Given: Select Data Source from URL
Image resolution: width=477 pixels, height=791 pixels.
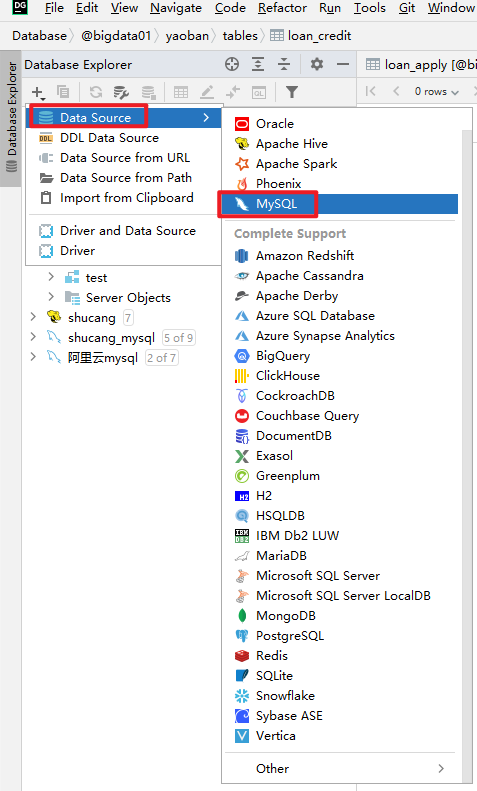Looking at the screenshot, I should (x=124, y=158).
